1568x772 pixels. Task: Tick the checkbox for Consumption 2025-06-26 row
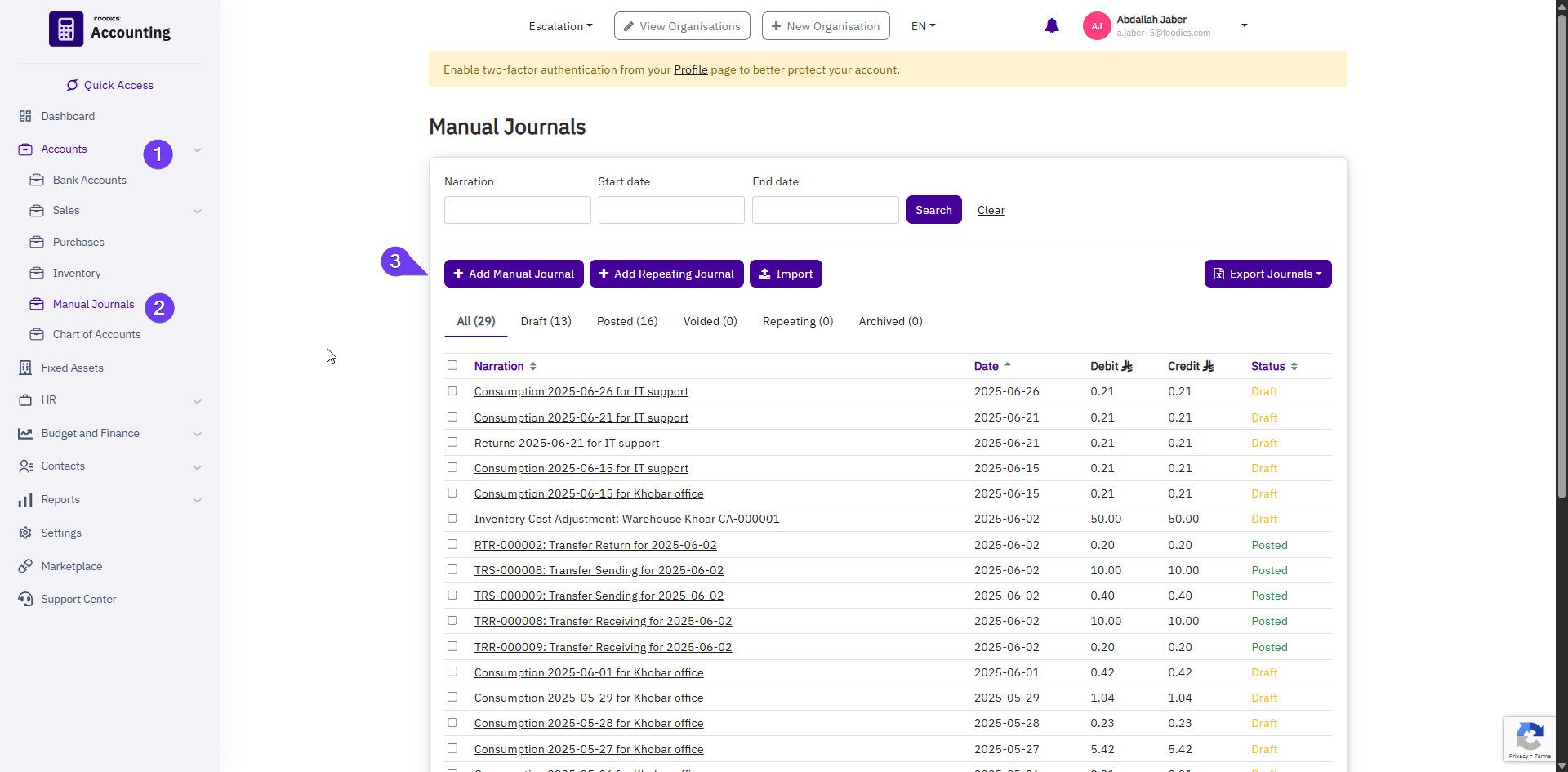point(452,391)
